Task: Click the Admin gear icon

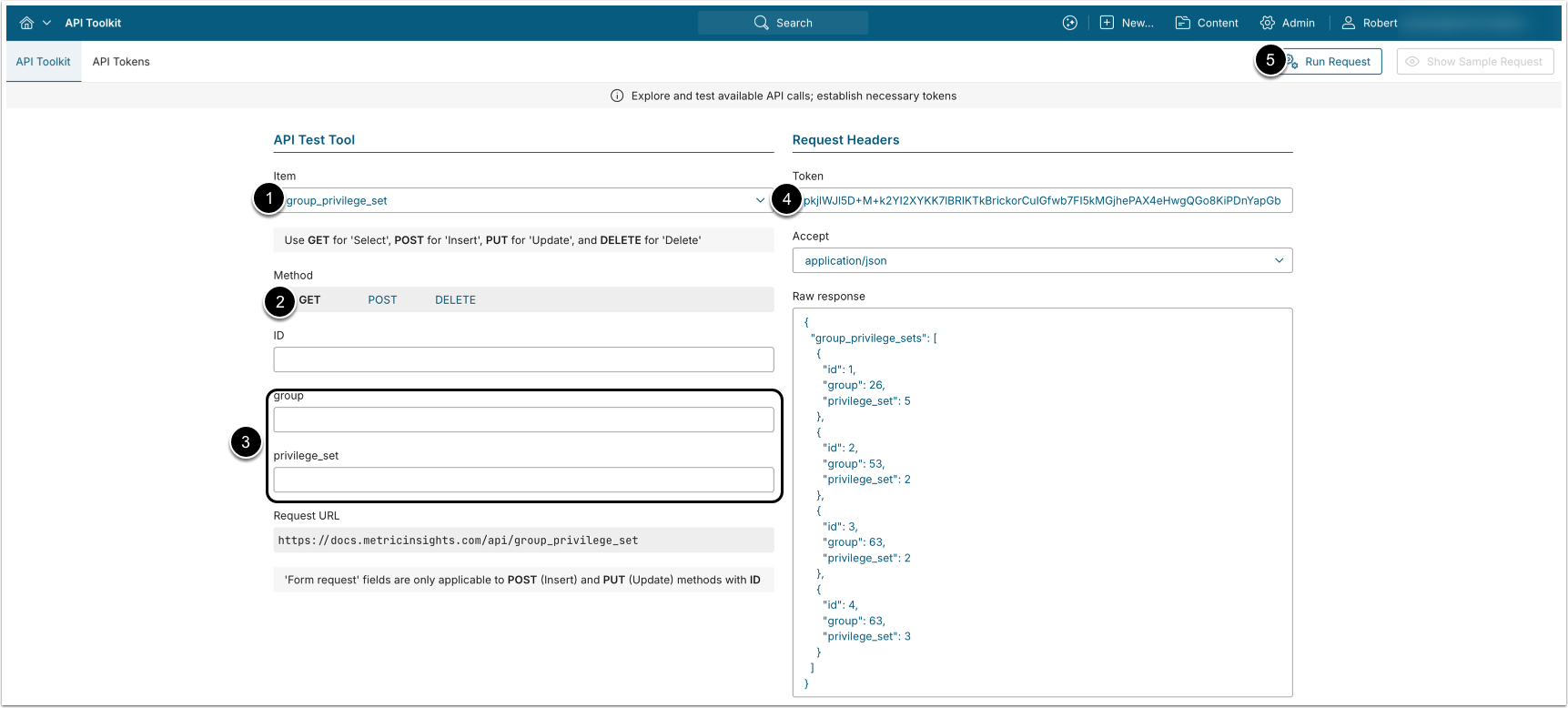Action: [x=1268, y=23]
